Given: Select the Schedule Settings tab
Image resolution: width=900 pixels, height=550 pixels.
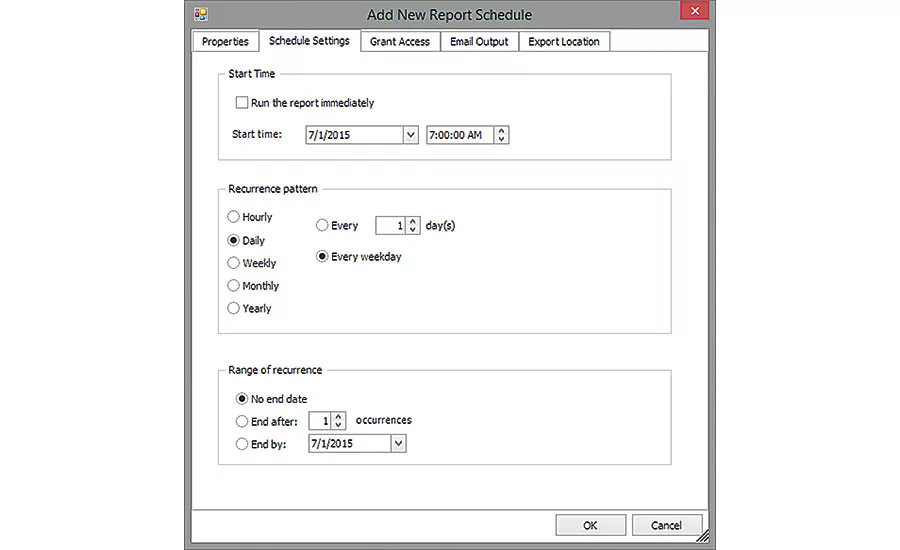Looking at the screenshot, I should tap(309, 41).
